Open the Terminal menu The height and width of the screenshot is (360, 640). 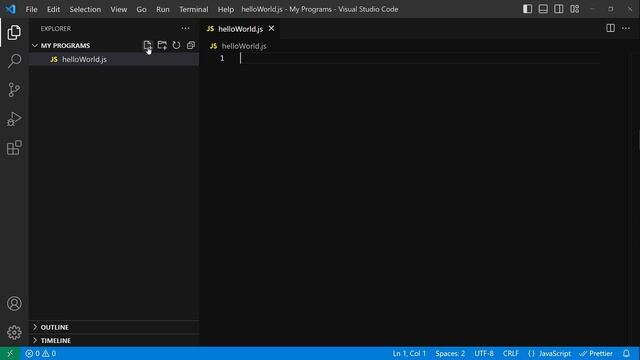coord(193,9)
